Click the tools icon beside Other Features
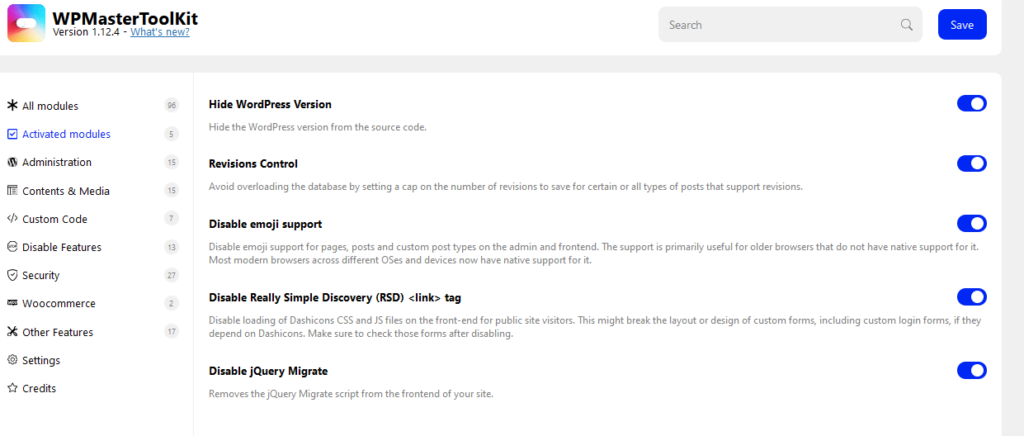Image resolution: width=1024 pixels, height=436 pixels. click(x=12, y=332)
